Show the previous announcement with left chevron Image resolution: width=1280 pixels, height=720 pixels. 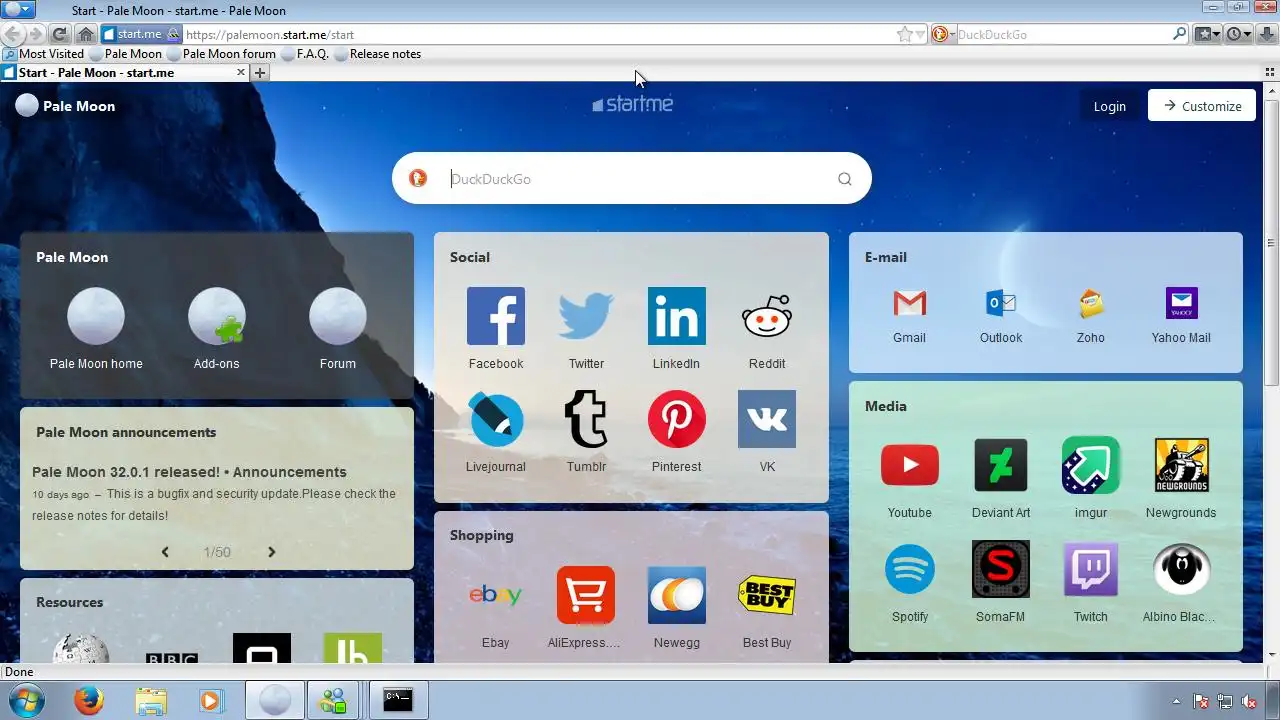tap(165, 552)
